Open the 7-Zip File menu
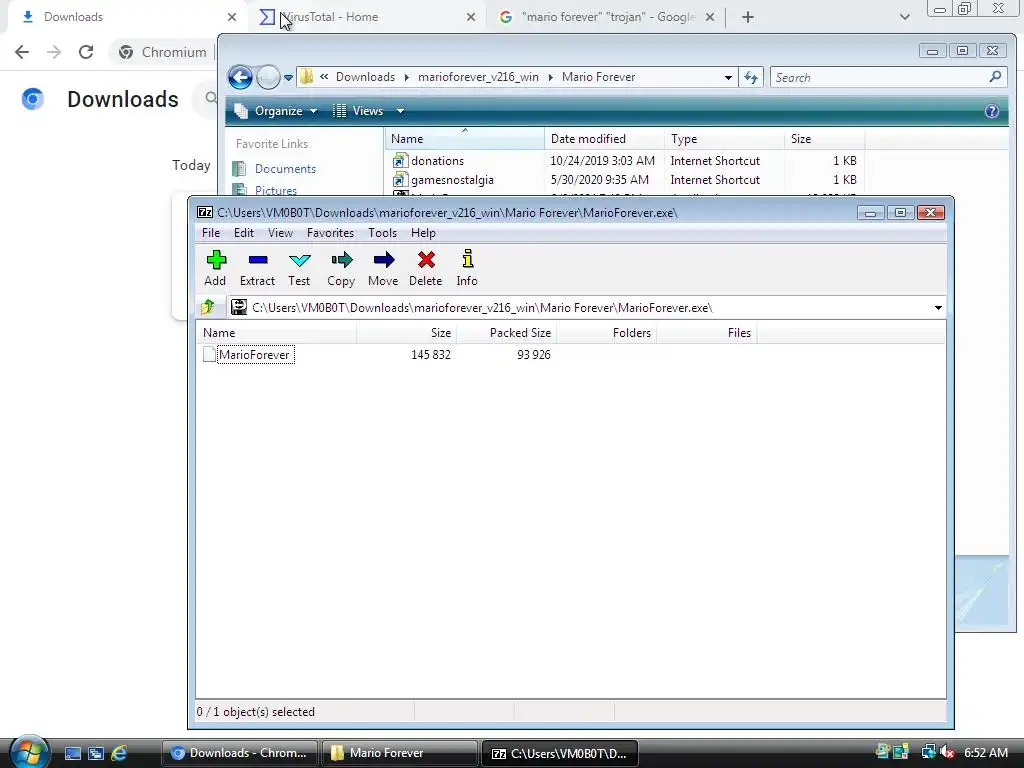1024x768 pixels. (211, 232)
